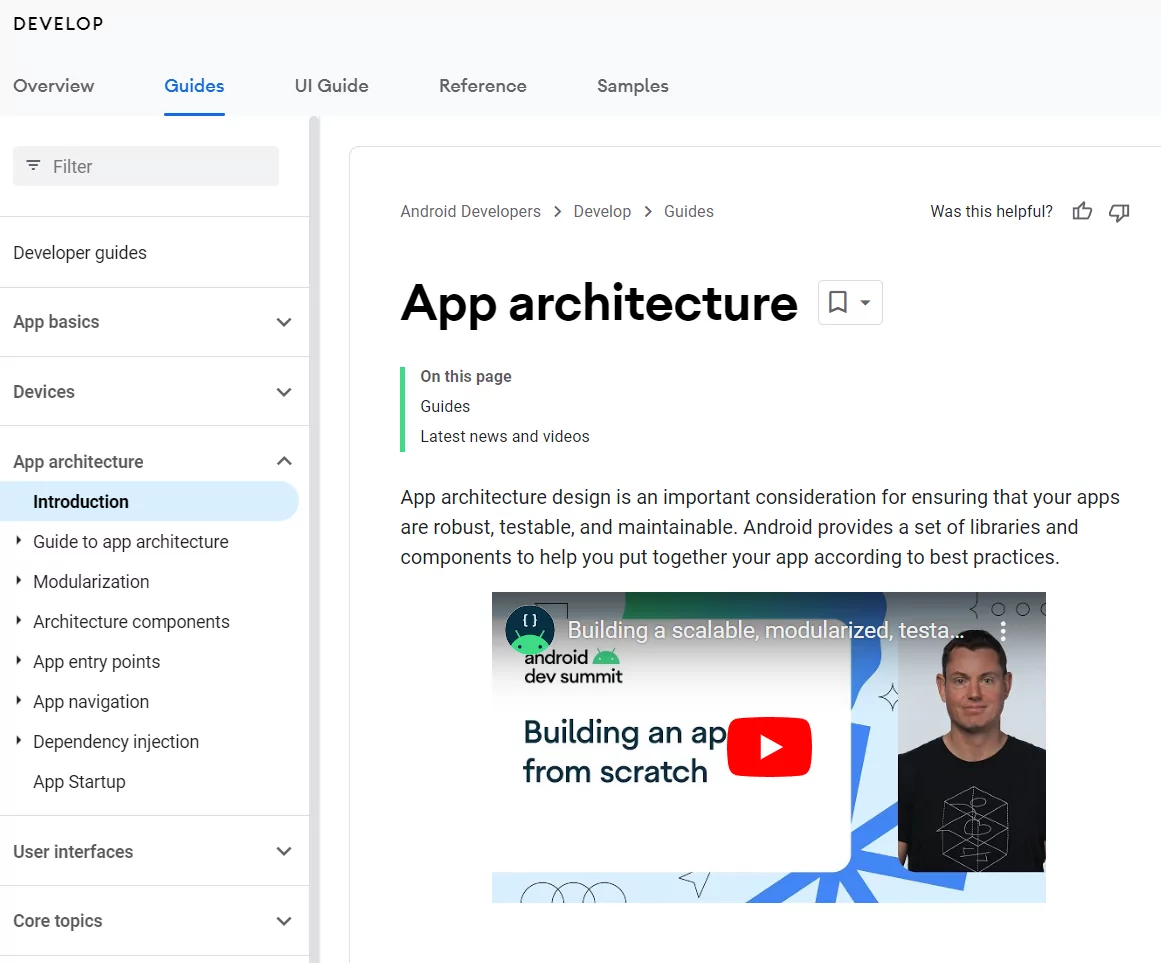Click the On this page heading
Screen dimensions: 1161x963
coord(466,376)
